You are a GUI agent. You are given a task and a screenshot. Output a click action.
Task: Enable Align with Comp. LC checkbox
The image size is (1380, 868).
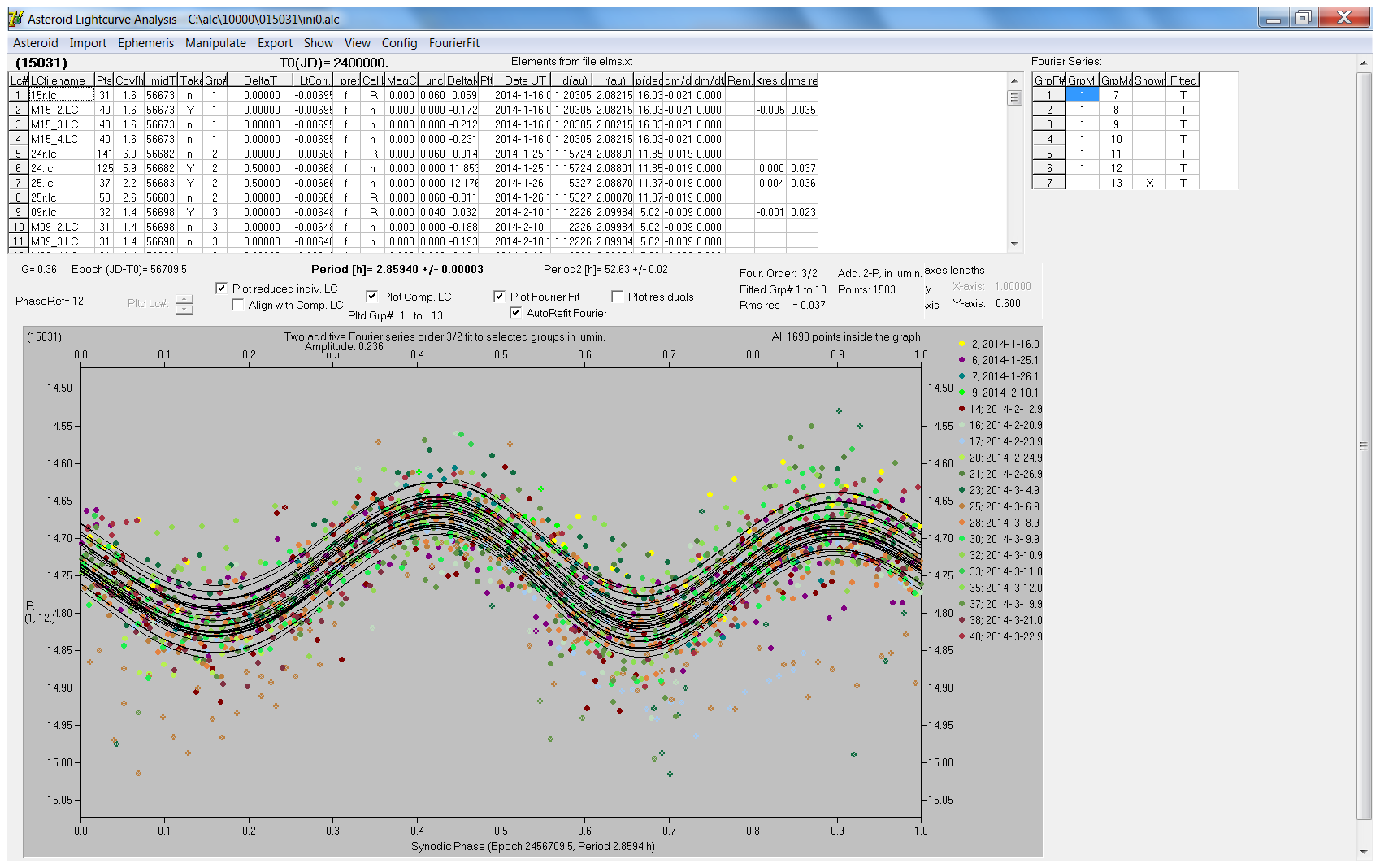pyautogui.click(x=237, y=305)
